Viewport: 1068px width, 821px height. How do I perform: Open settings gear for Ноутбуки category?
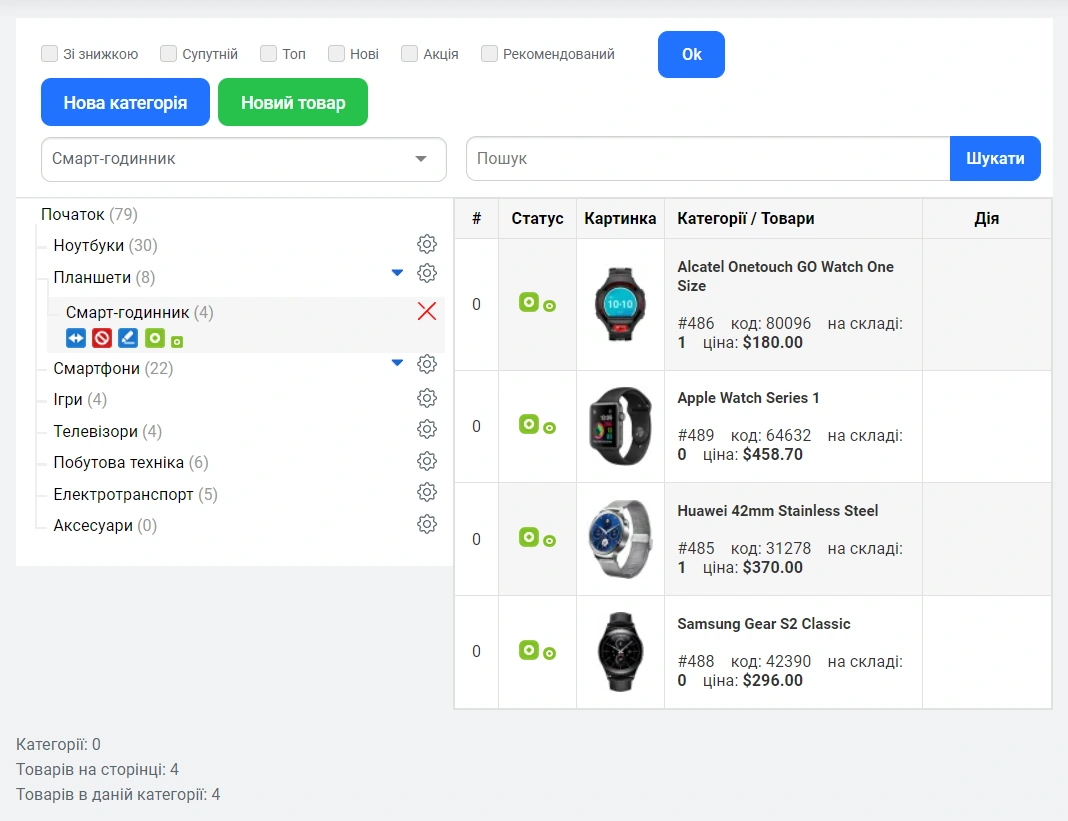click(x=427, y=244)
